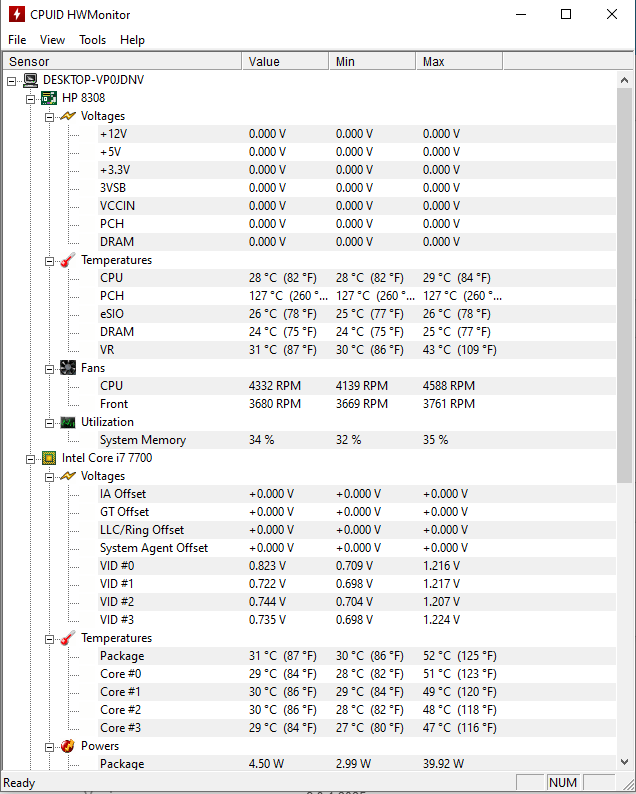Click the Fans category icon
Screen dimensions: 636x794
point(67,368)
